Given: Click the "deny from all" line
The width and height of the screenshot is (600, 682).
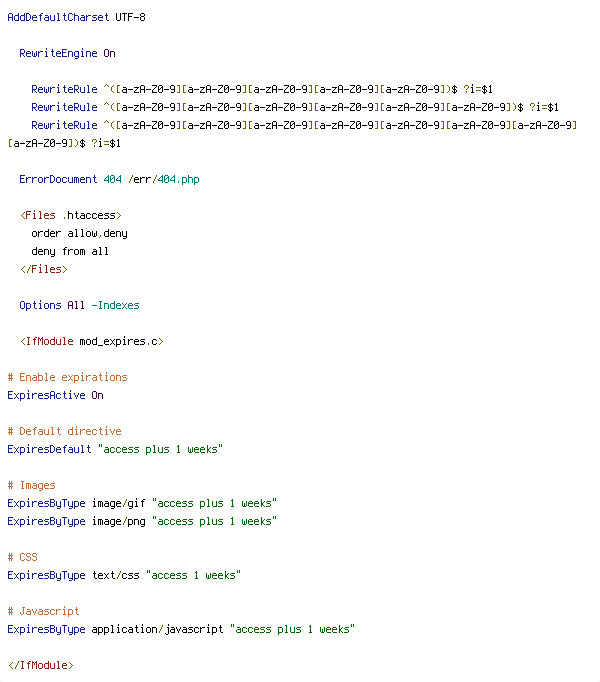Looking at the screenshot, I should click(x=70, y=251).
